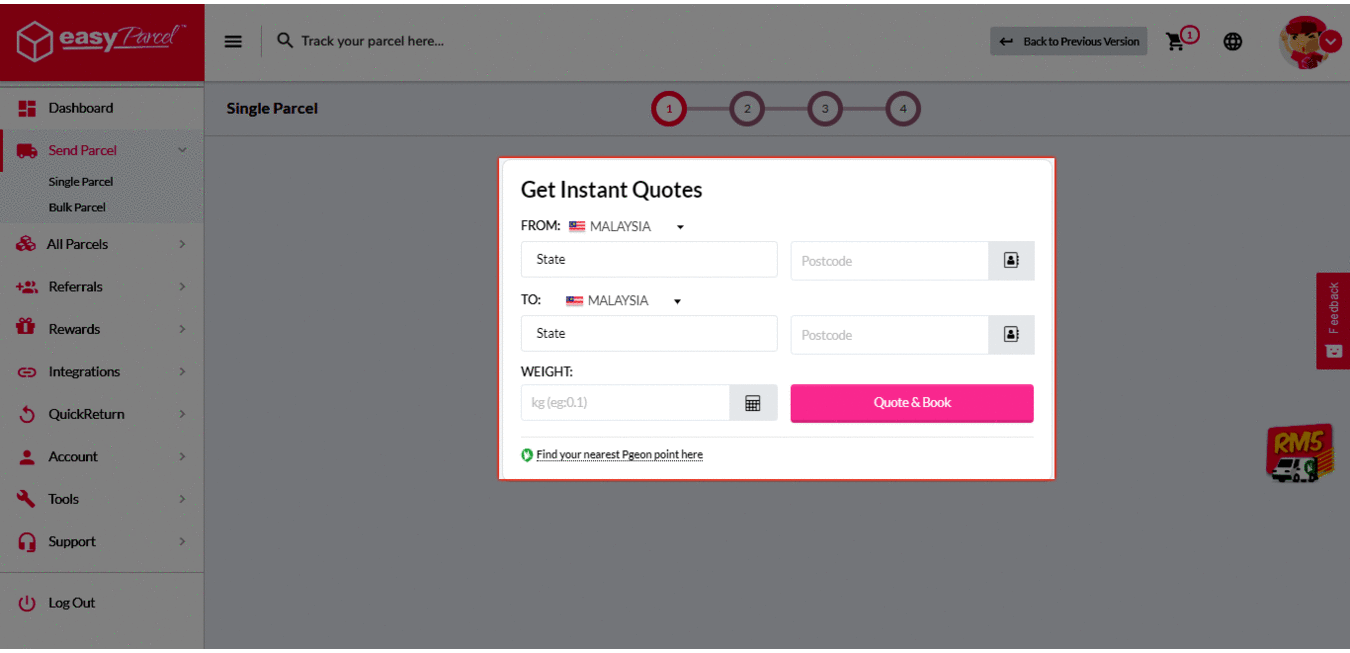
Task: Click the weight kg input field
Action: 625,403
